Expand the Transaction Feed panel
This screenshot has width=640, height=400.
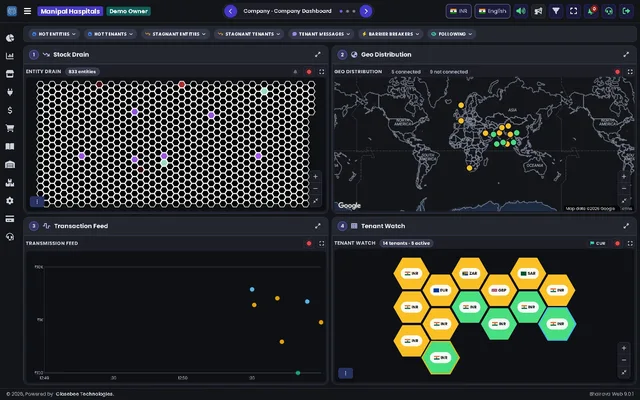(318, 226)
